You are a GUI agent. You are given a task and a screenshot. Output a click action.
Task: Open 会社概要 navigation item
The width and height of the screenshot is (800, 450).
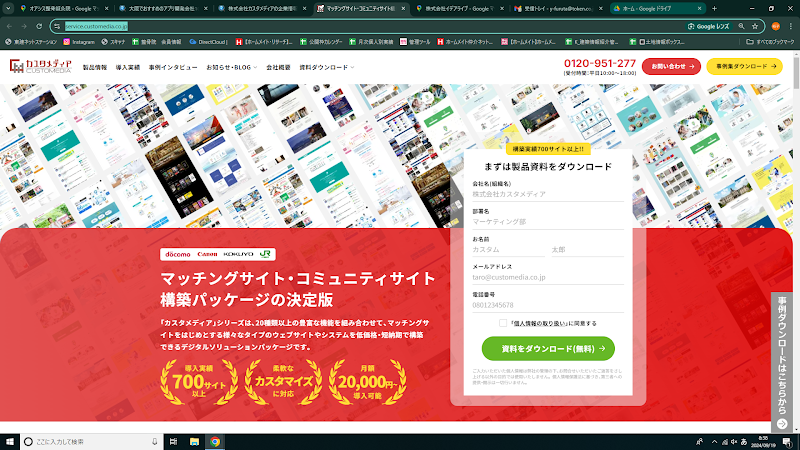(x=278, y=67)
